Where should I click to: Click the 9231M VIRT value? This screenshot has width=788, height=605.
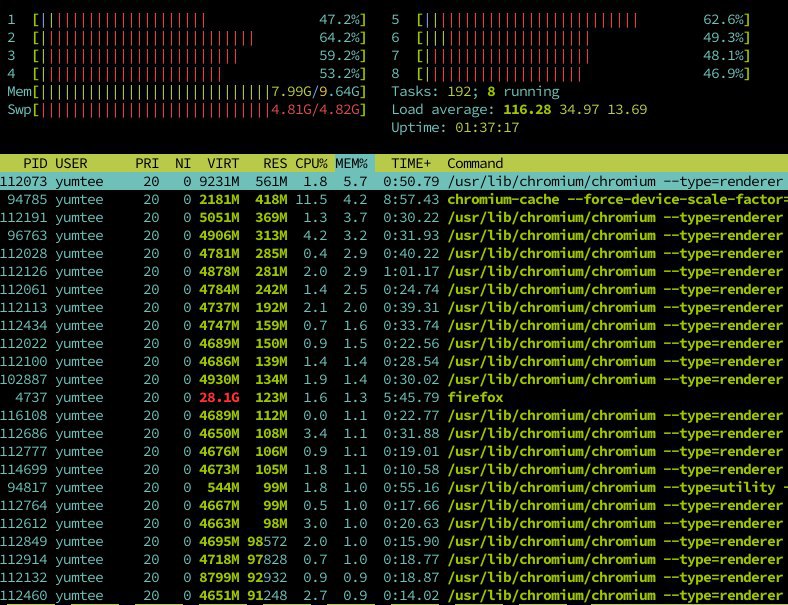coord(219,181)
